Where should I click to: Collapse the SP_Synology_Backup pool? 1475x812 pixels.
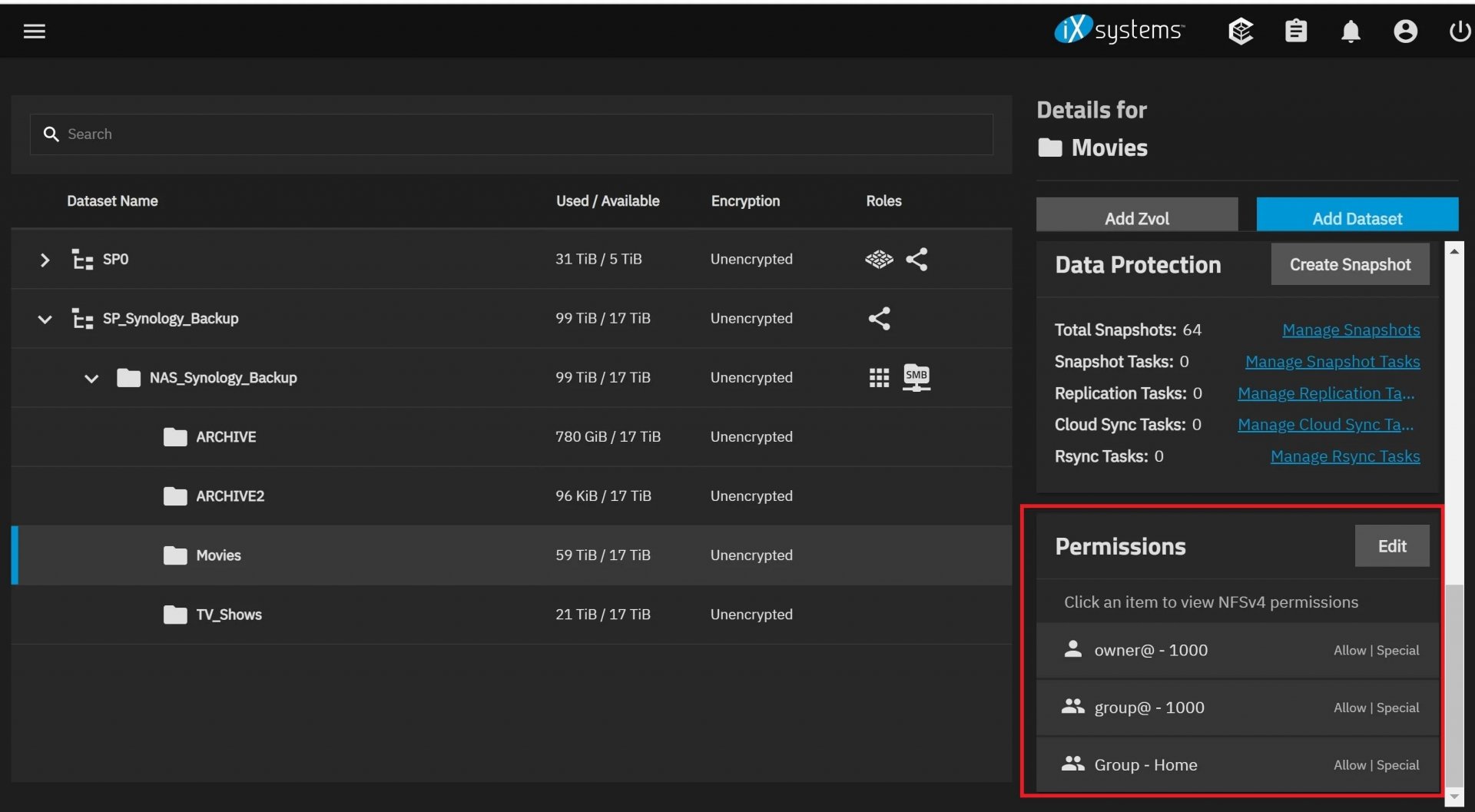click(x=45, y=319)
